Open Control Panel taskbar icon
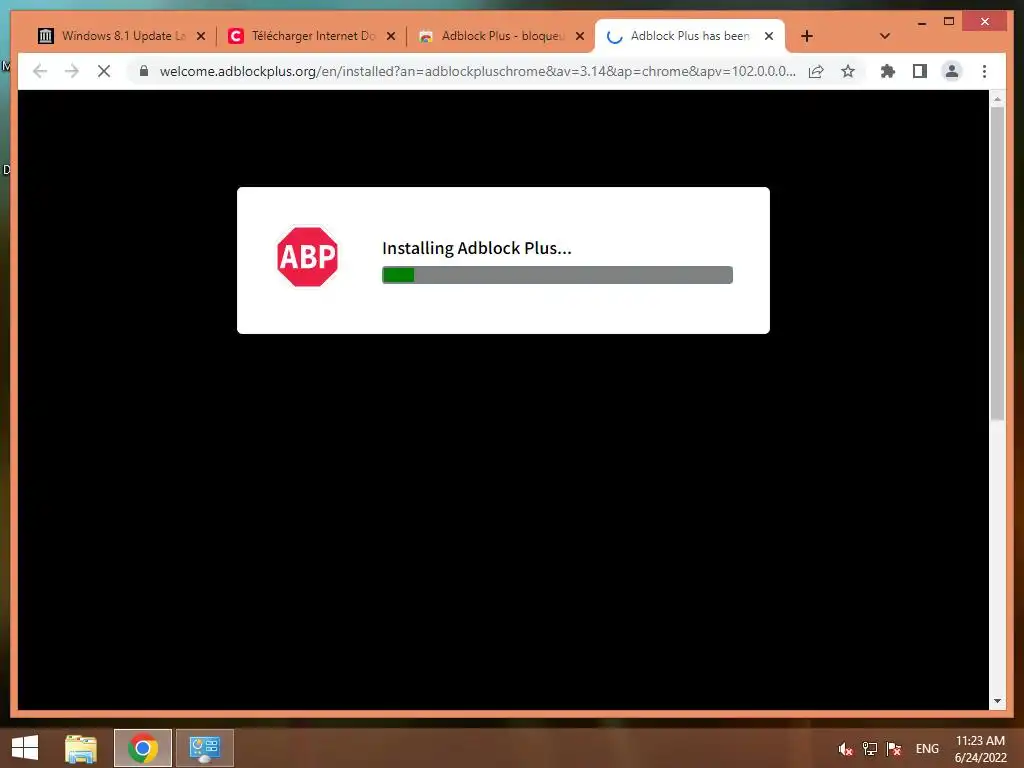The width and height of the screenshot is (1024, 768). point(204,748)
